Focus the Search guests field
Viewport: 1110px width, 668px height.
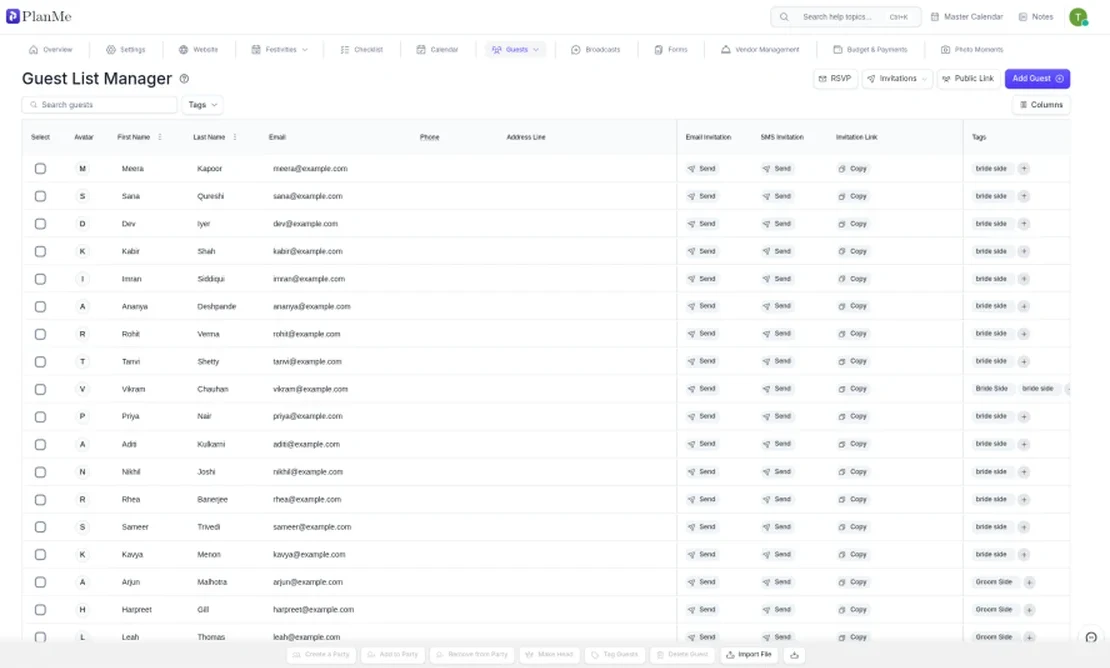100,105
